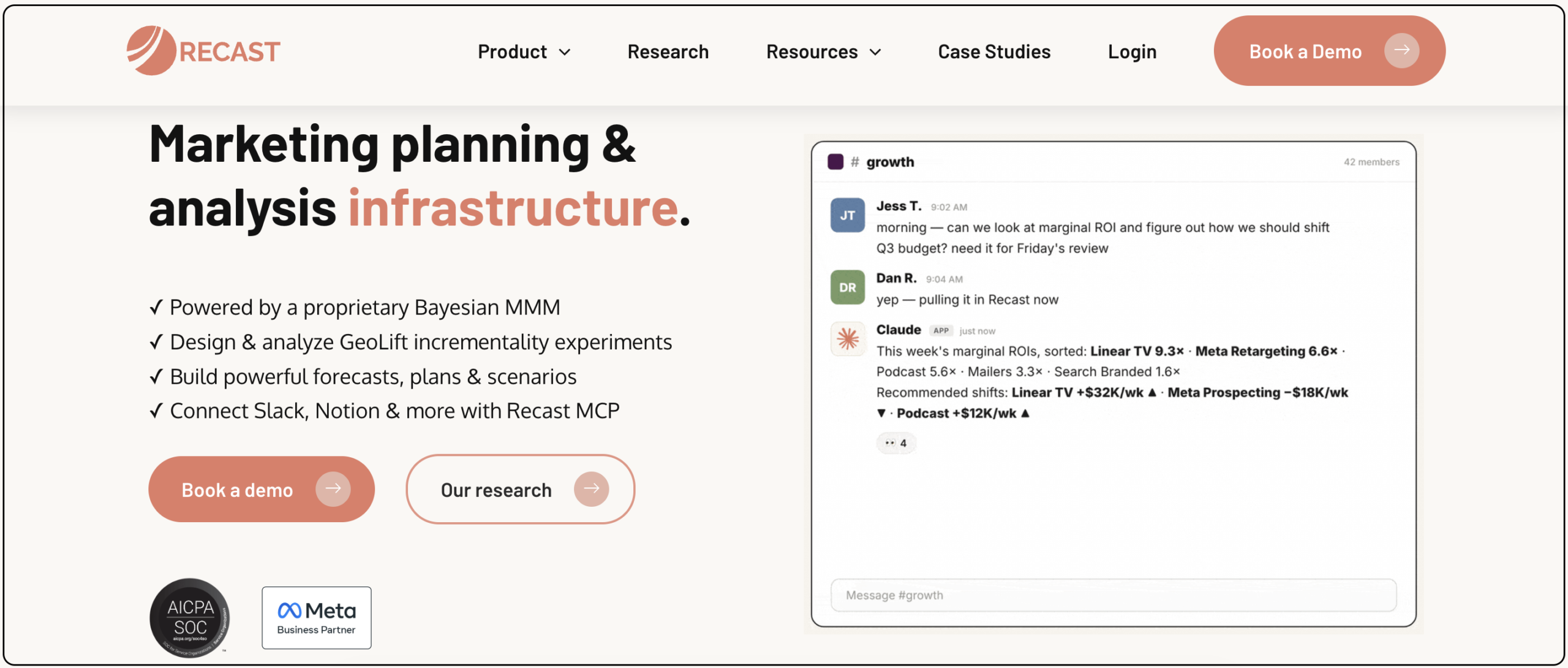Click the arrow icon in Book a Demo header button
Viewport: 1568px width, 668px height.
coord(1401,50)
